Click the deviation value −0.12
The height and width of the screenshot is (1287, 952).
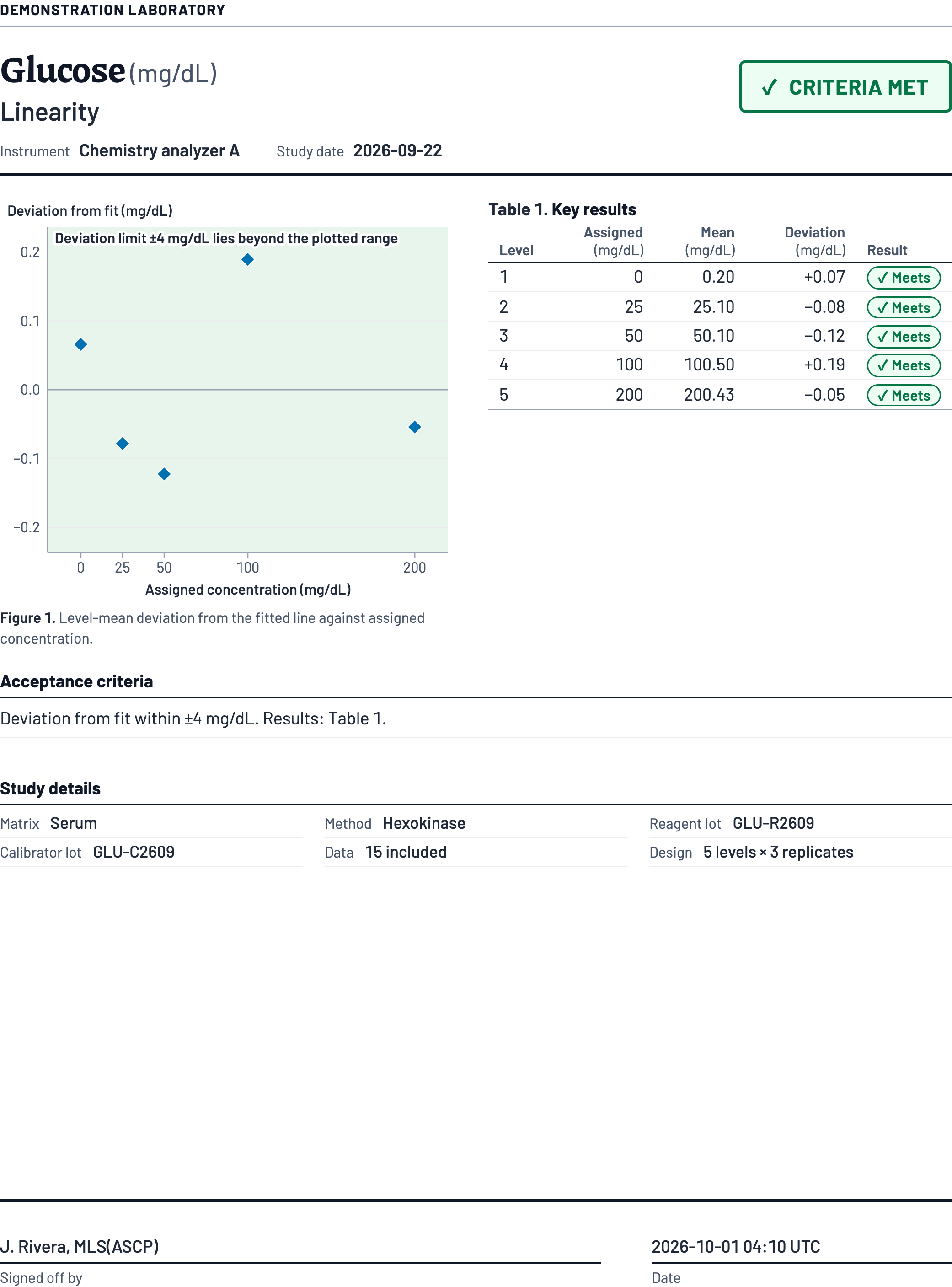pyautogui.click(x=824, y=335)
